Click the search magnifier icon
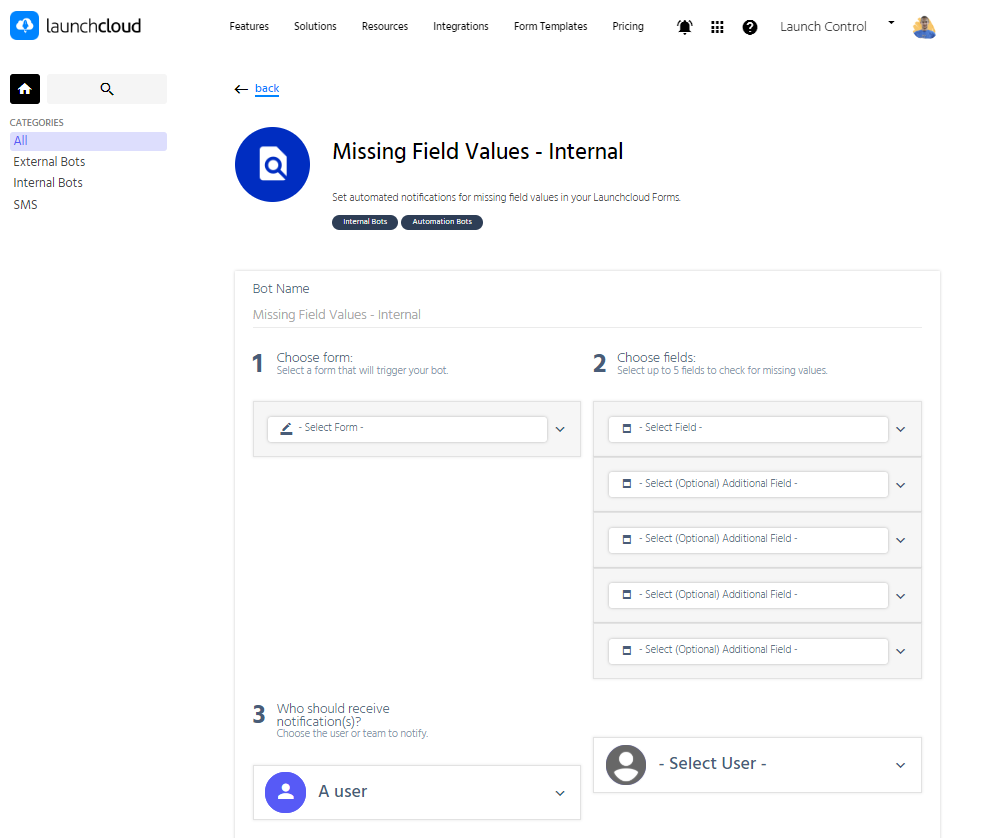 107,89
